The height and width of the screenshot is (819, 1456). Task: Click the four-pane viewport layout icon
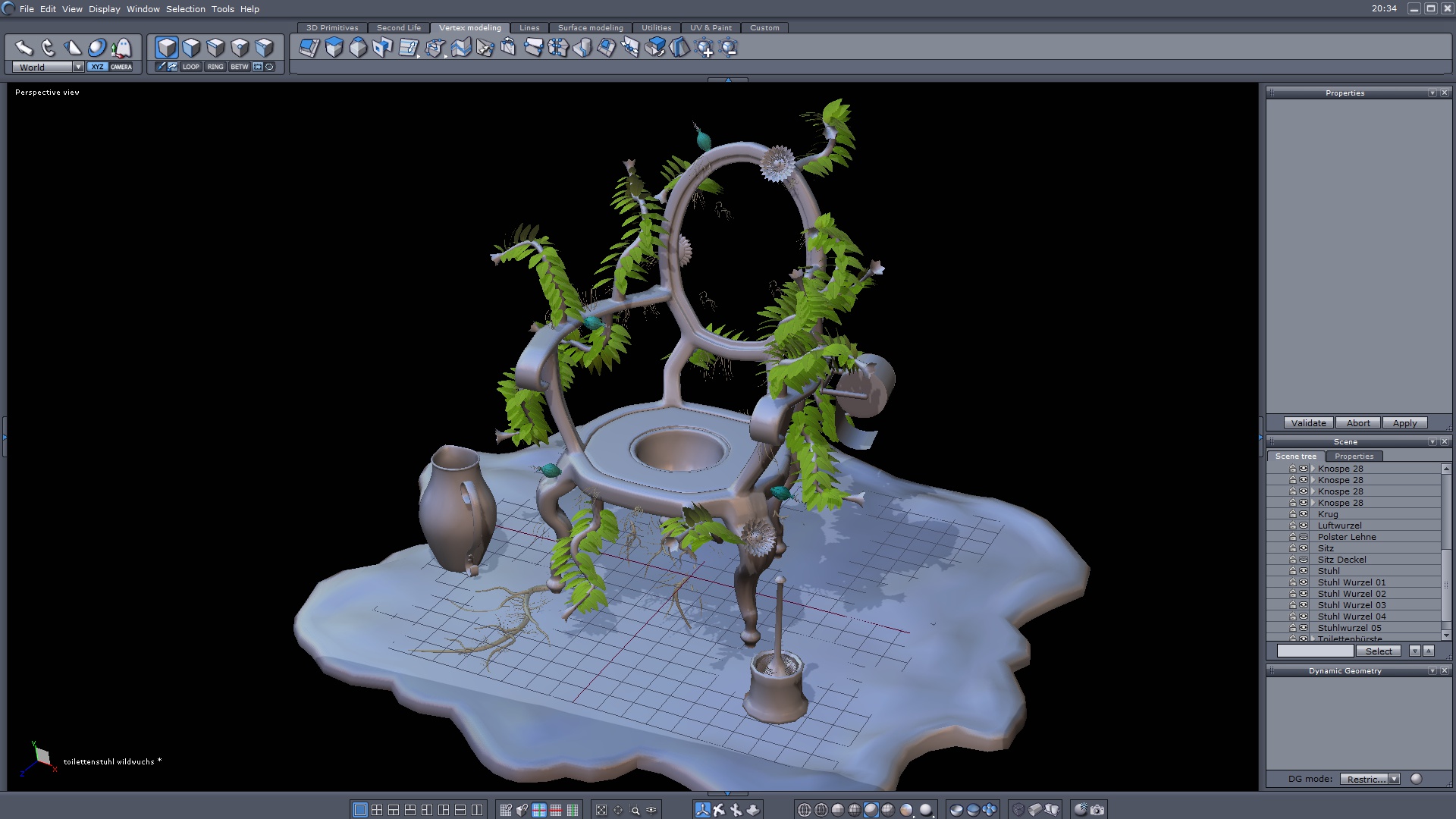coord(377,810)
